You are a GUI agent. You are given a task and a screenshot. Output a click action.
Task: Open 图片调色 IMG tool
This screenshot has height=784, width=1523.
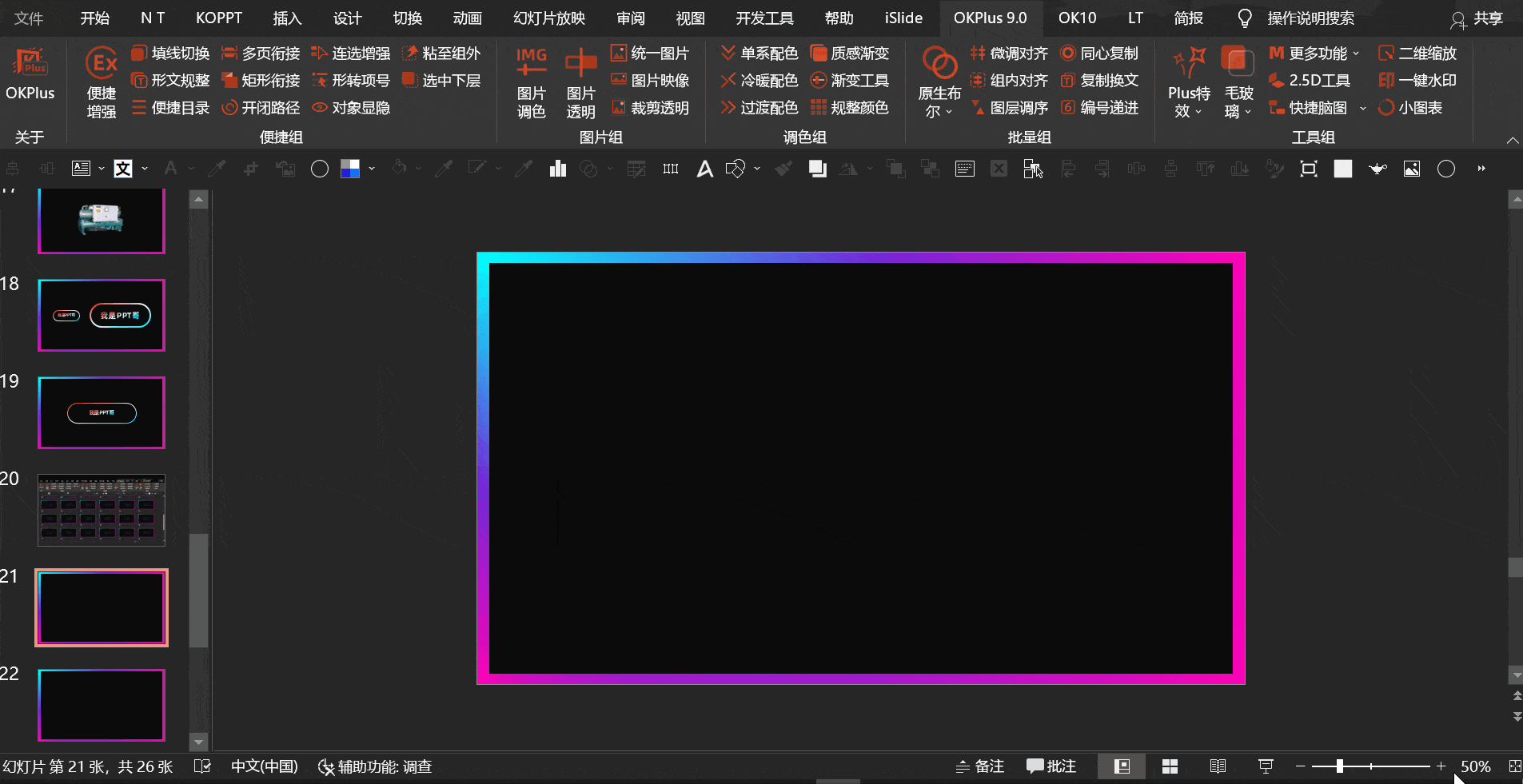coord(532,82)
